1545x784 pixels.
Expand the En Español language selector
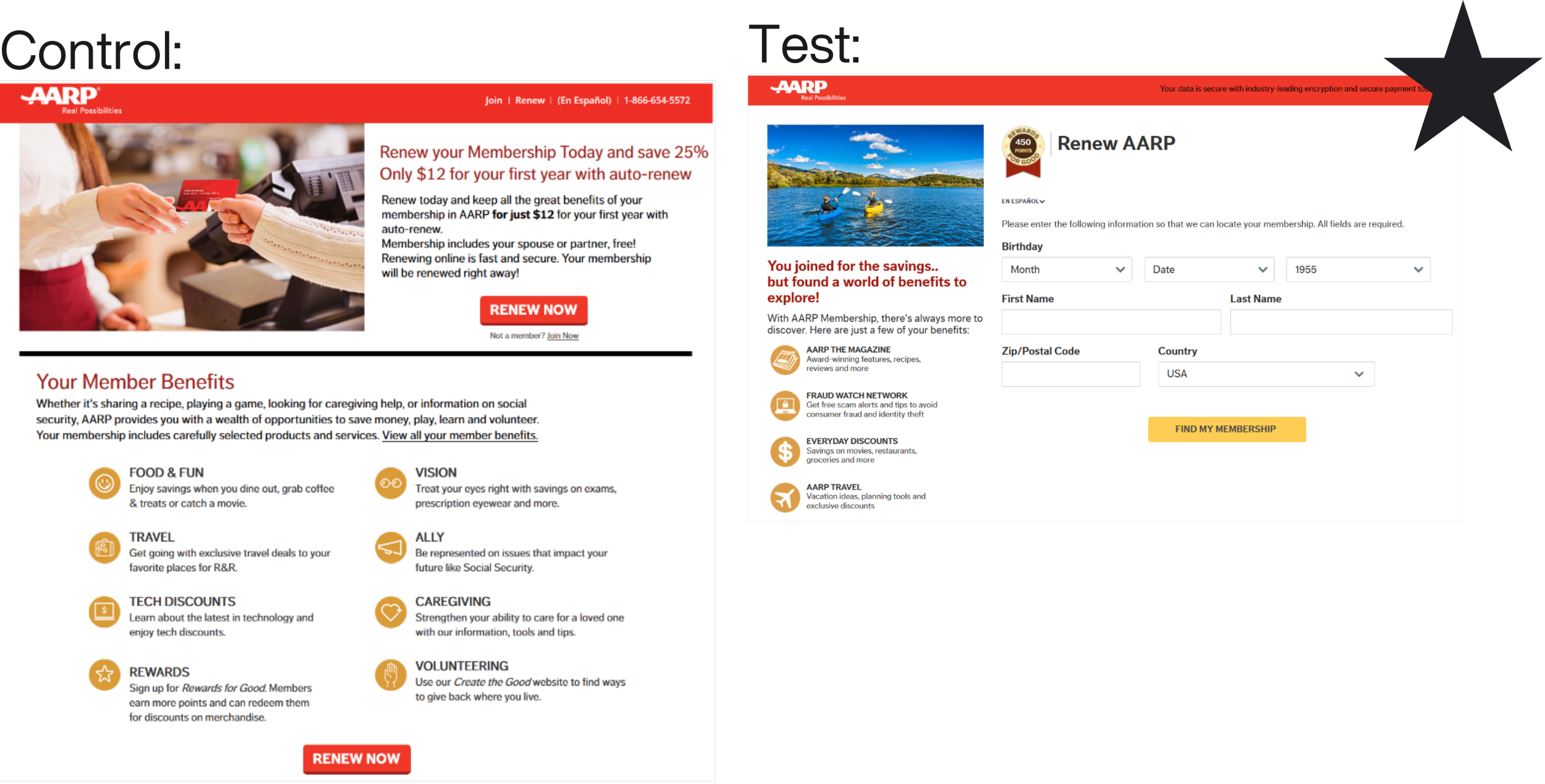click(1023, 201)
